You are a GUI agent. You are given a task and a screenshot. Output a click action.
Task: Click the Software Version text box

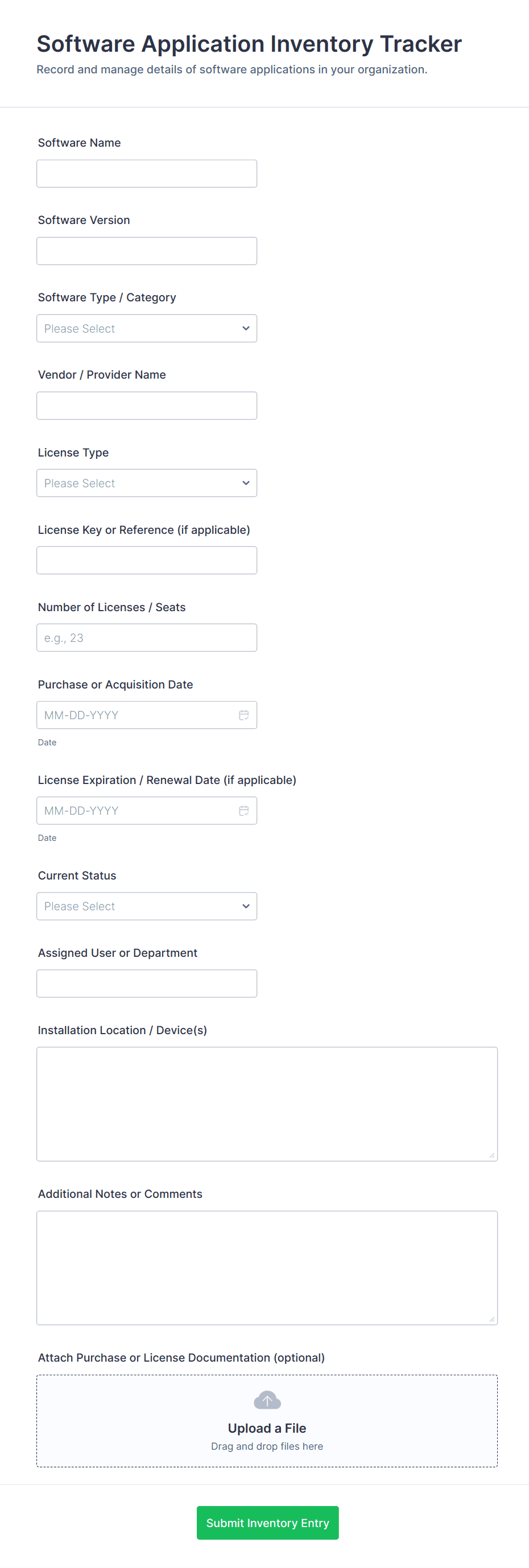(x=147, y=251)
